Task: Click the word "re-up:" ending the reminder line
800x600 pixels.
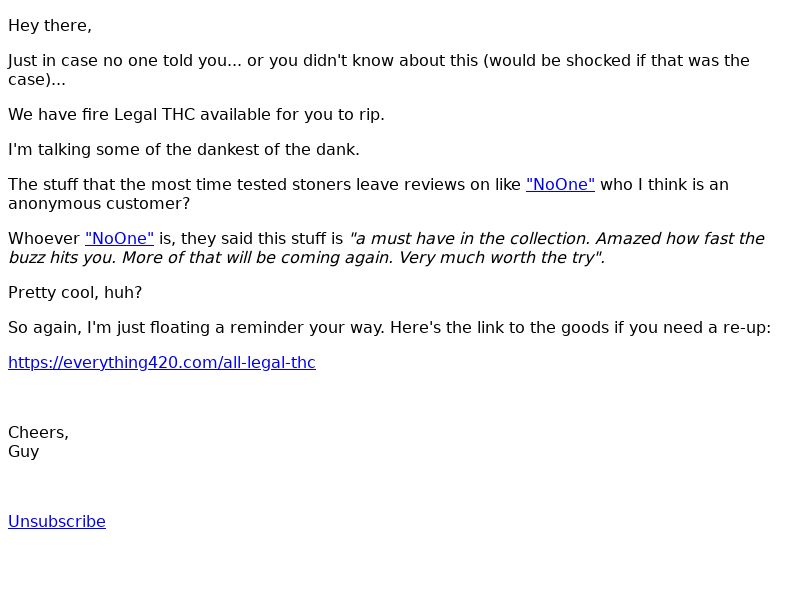Action: [746, 328]
